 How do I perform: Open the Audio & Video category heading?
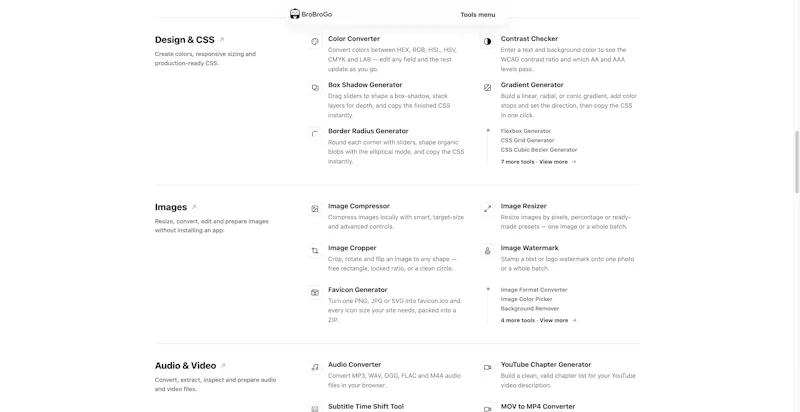(x=185, y=366)
